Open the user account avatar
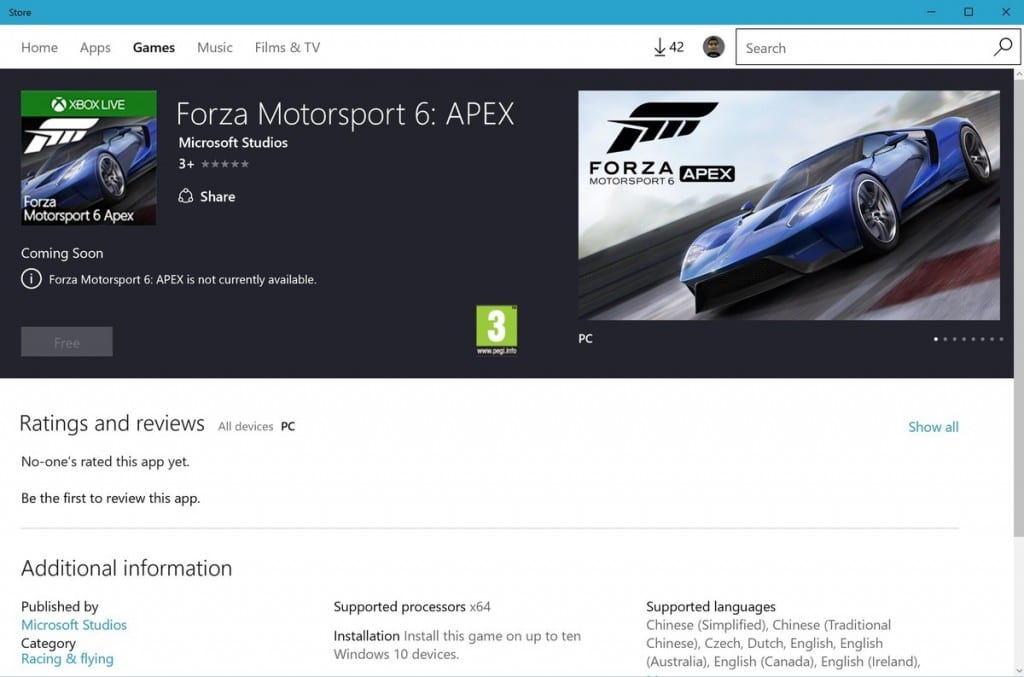The height and width of the screenshot is (677, 1024). 713,47
